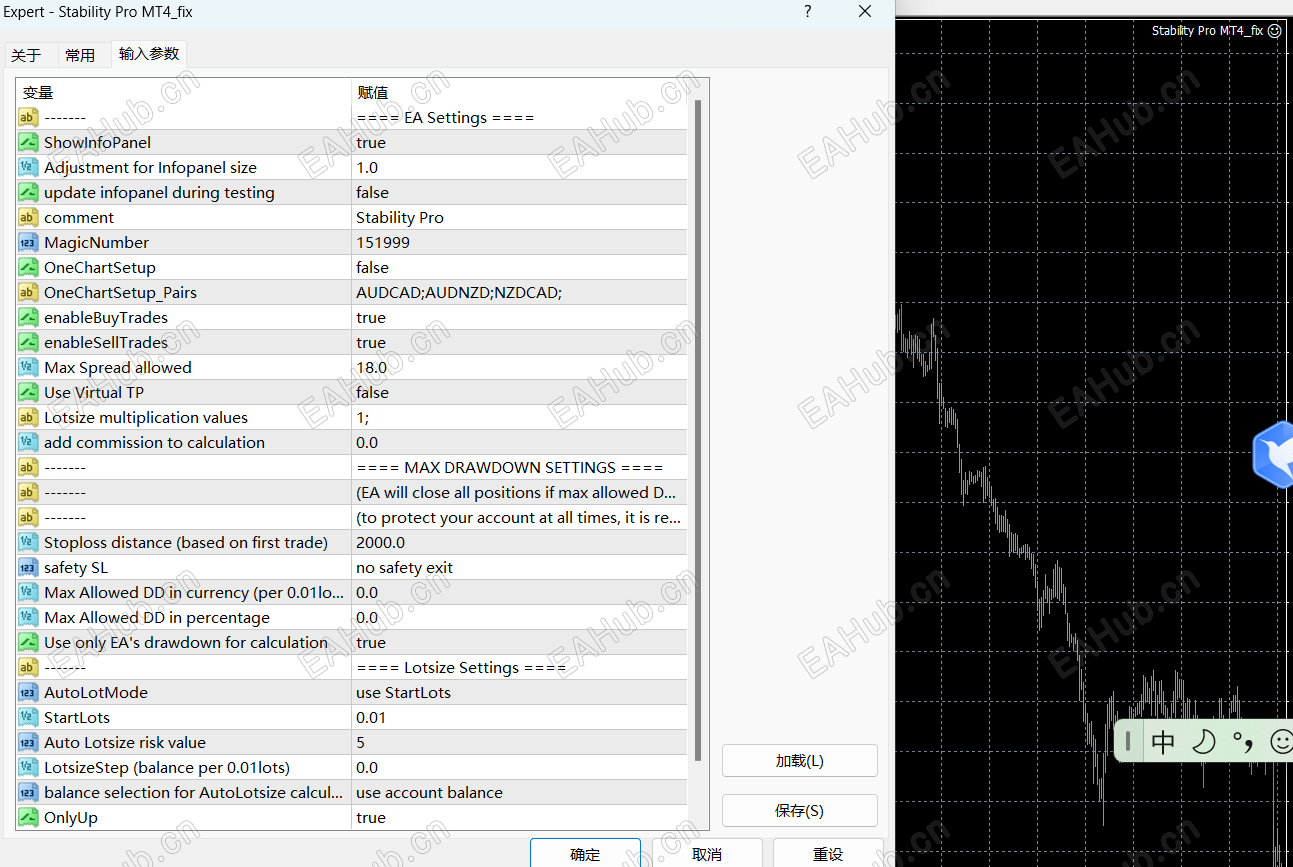Select the icon for update infopanel during testing

(x=28, y=192)
